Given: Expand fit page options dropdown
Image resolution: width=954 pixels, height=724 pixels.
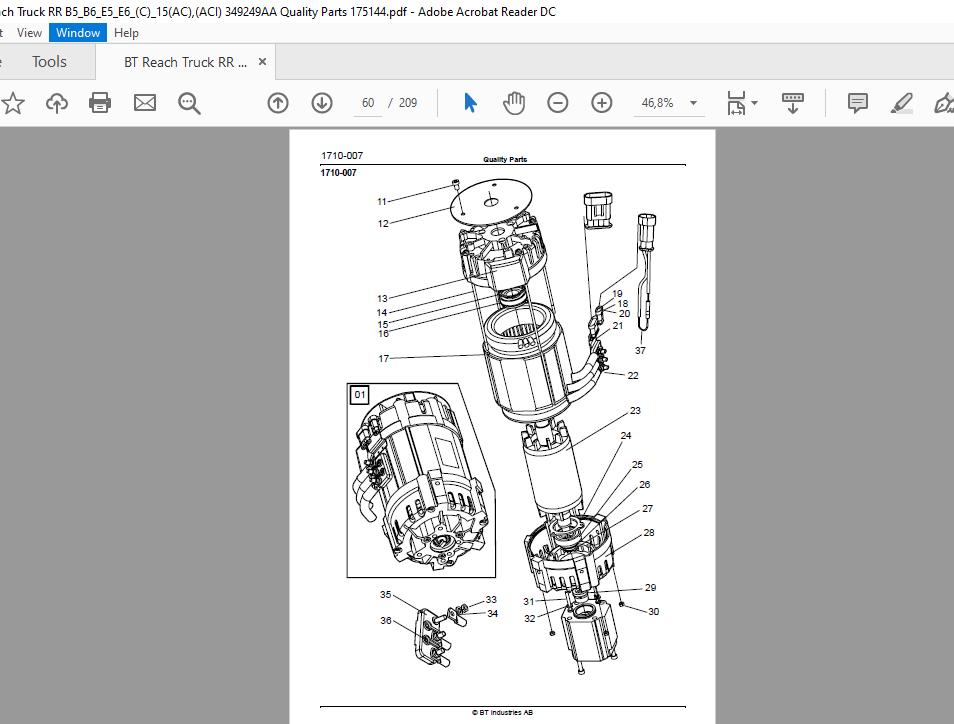Looking at the screenshot, I should pyautogui.click(x=742, y=103).
